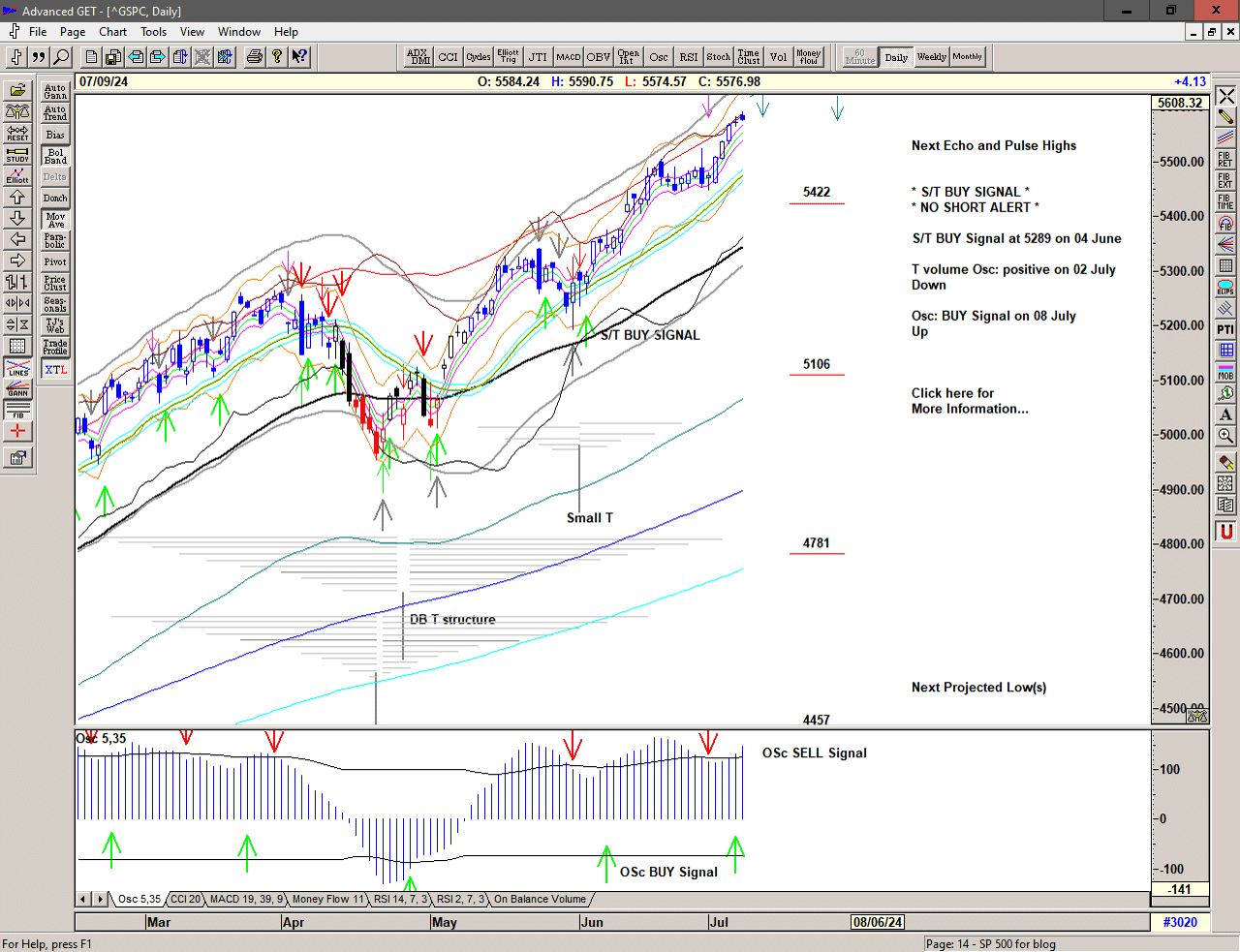This screenshot has width=1240, height=952.
Task: Open the Gann lines tool
Action: click(17, 389)
